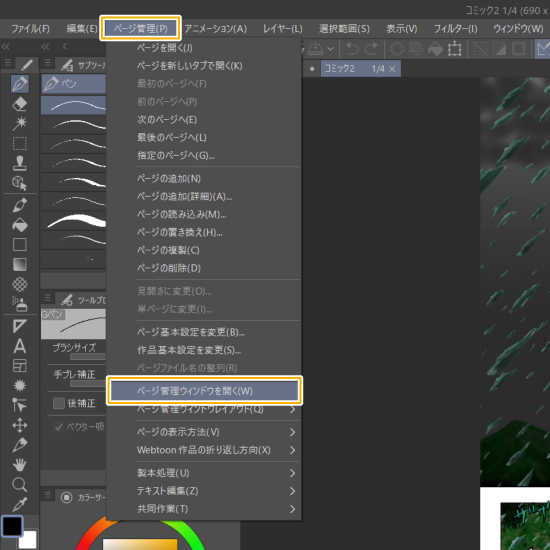The image size is (550, 550).
Task: Close the コミック2 tab
Action: click(x=392, y=69)
